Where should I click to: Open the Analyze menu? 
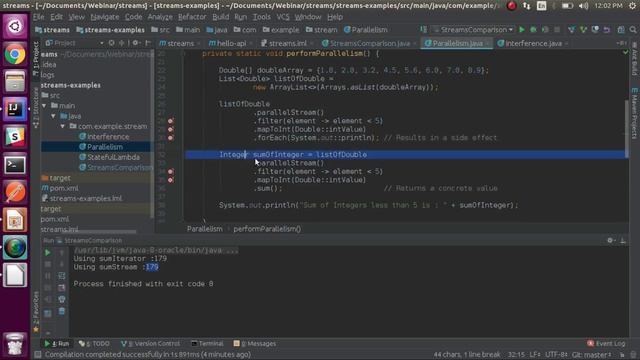click(x=160, y=17)
